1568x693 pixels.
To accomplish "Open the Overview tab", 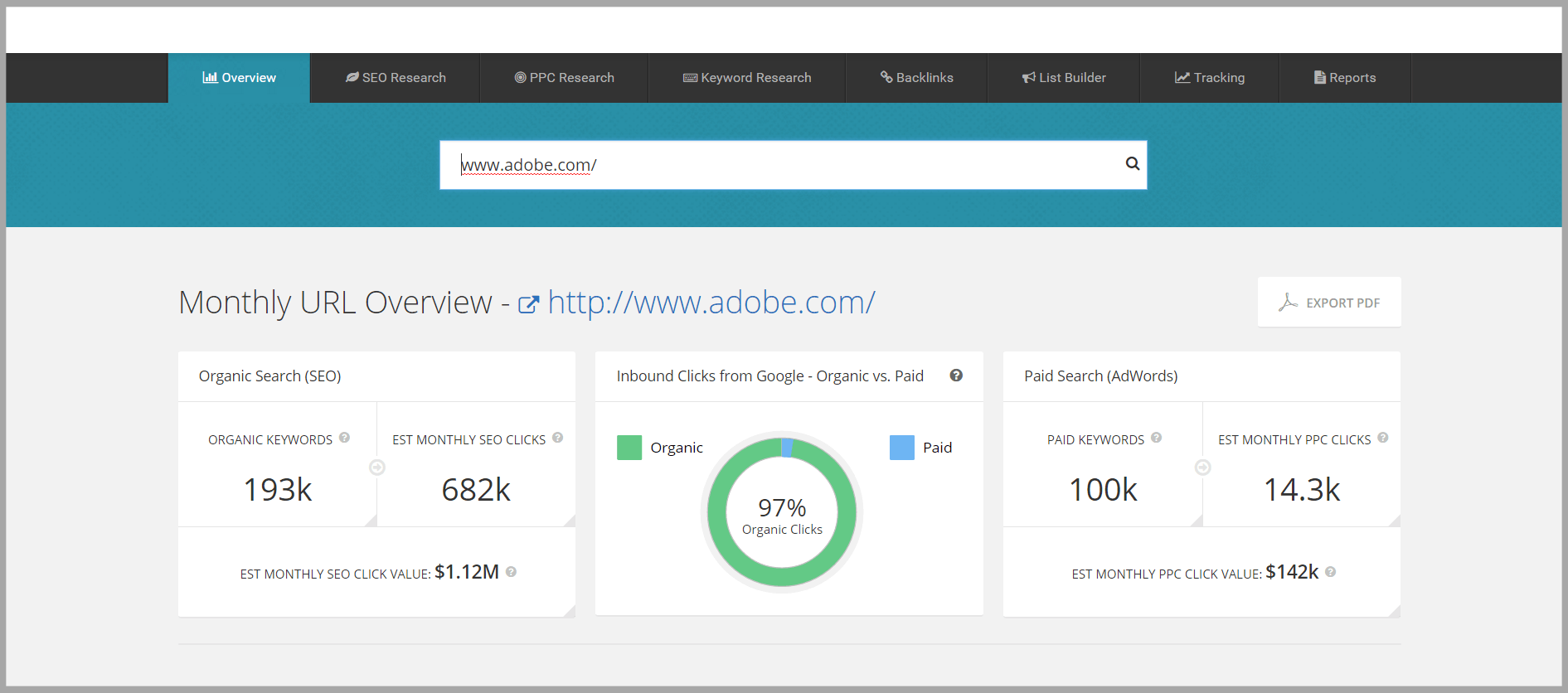I will pyautogui.click(x=239, y=78).
